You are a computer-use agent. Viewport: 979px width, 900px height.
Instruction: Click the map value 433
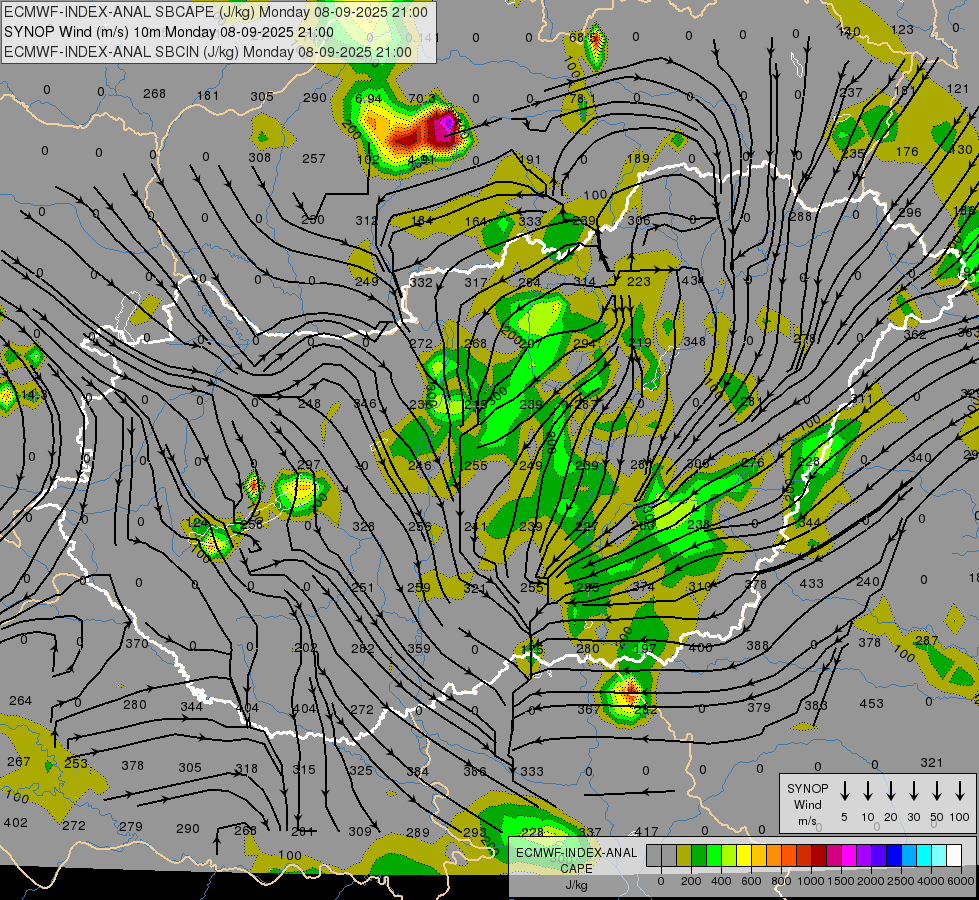click(812, 583)
